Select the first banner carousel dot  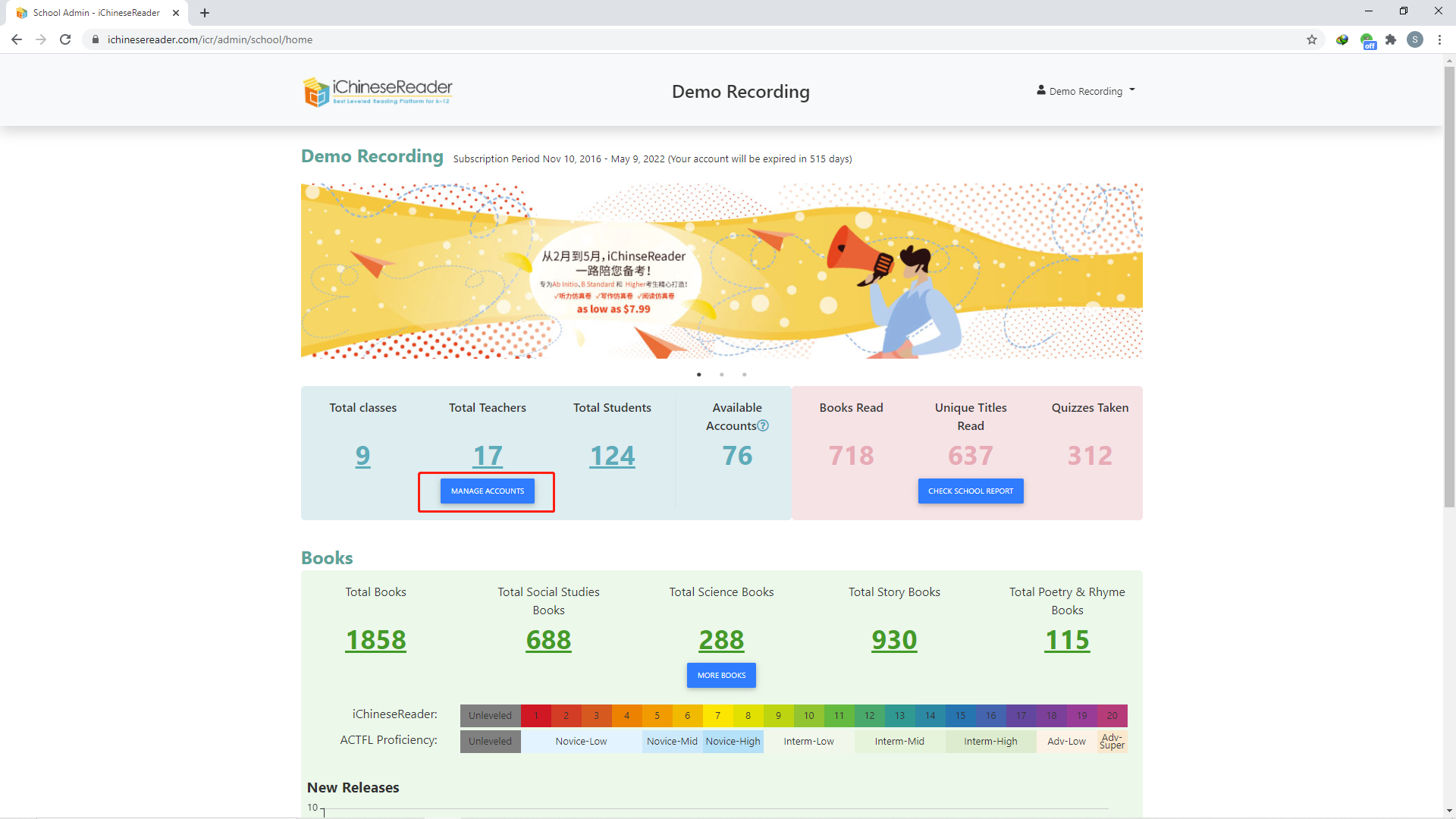[x=699, y=375]
